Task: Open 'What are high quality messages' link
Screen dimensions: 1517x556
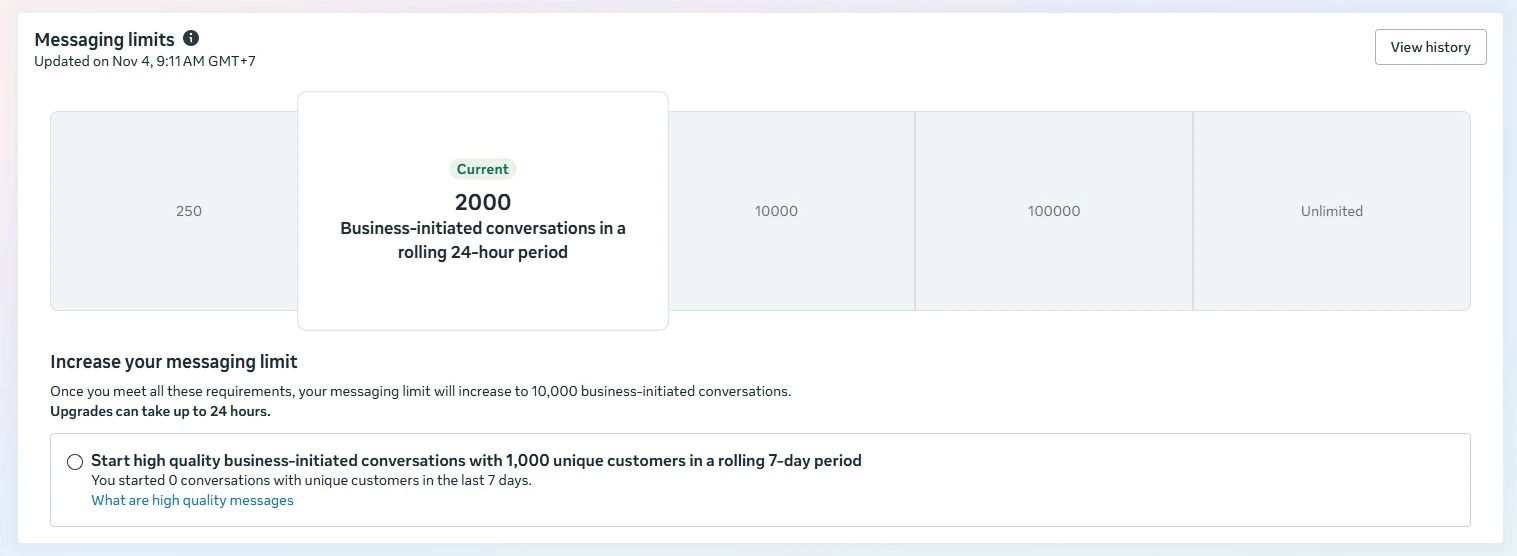Action: (x=192, y=500)
